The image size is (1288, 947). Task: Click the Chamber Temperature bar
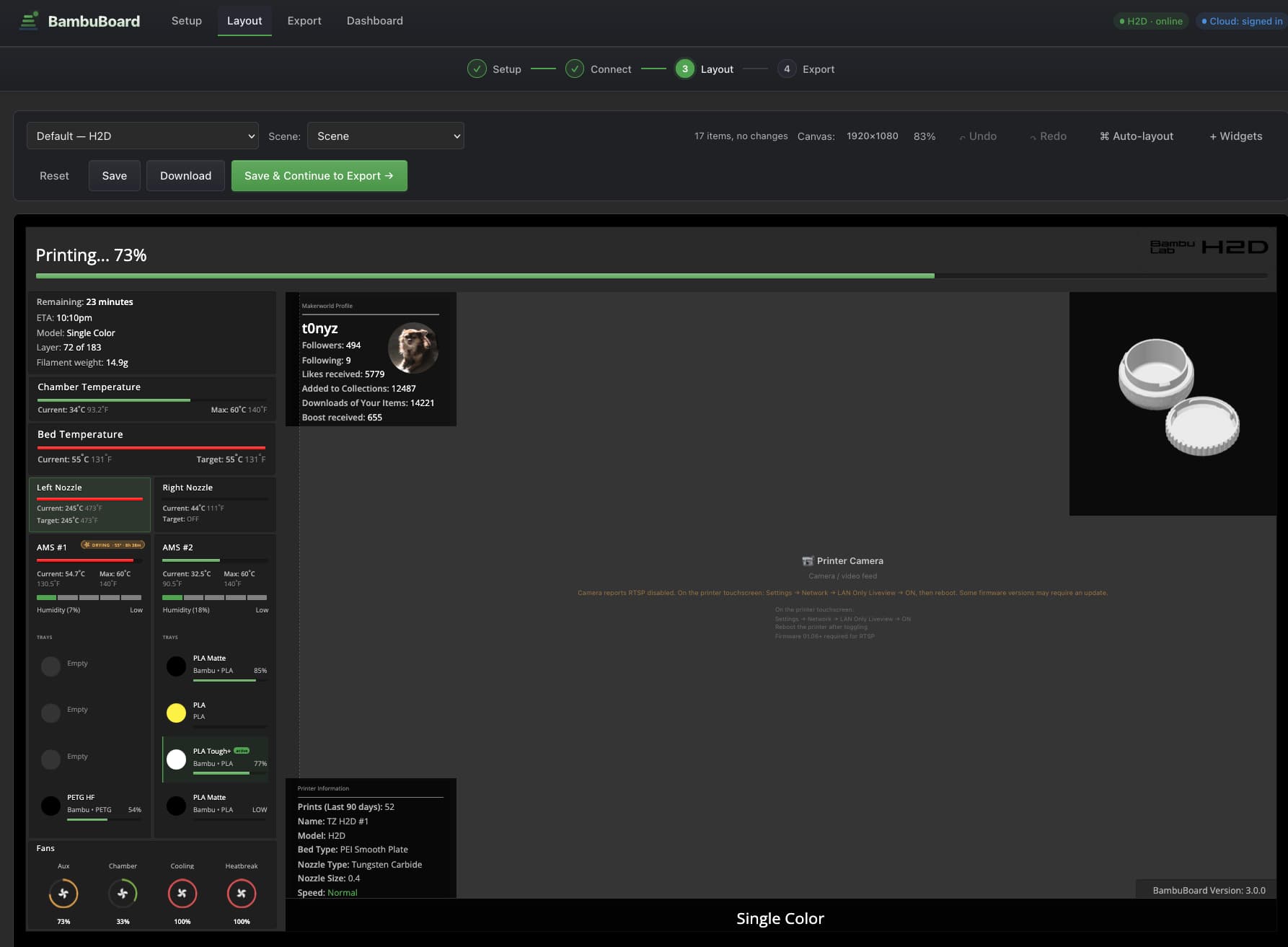pos(151,400)
